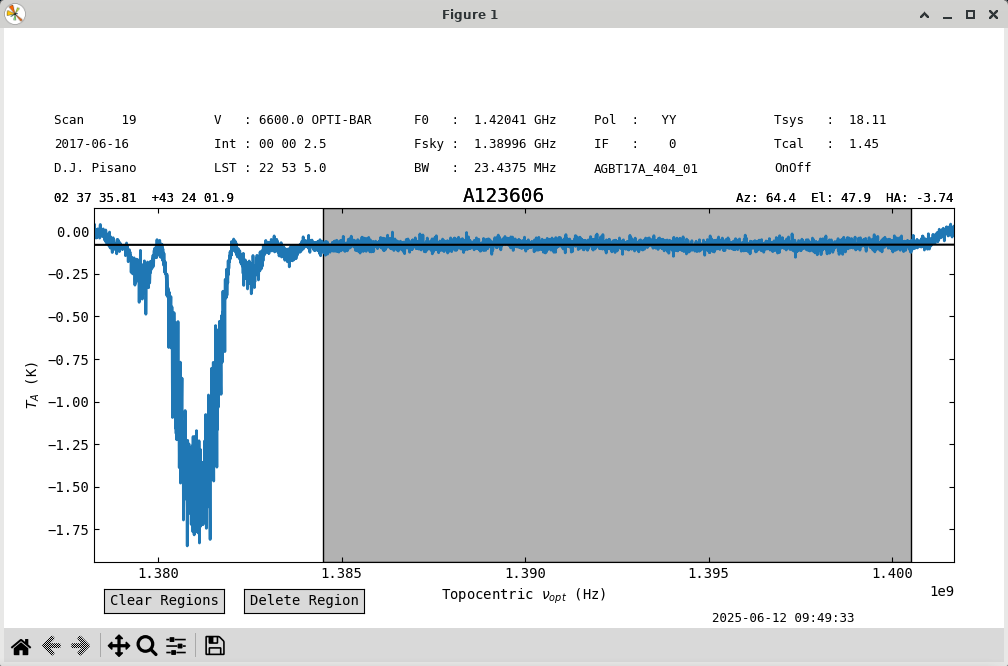Close the Figure 1 window
Viewport: 1008px width, 666px height.
[x=993, y=14]
